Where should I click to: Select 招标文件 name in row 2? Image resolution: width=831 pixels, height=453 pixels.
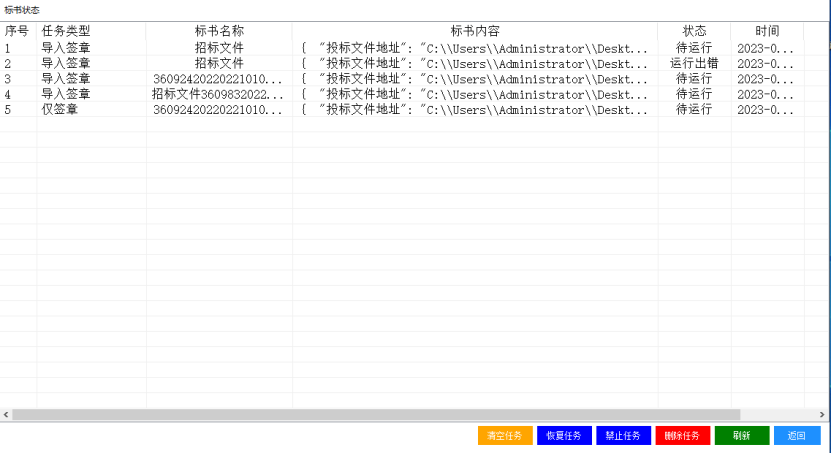(x=219, y=64)
